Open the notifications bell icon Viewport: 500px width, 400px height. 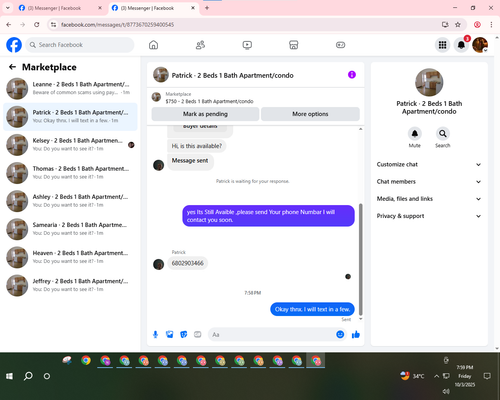click(x=461, y=45)
